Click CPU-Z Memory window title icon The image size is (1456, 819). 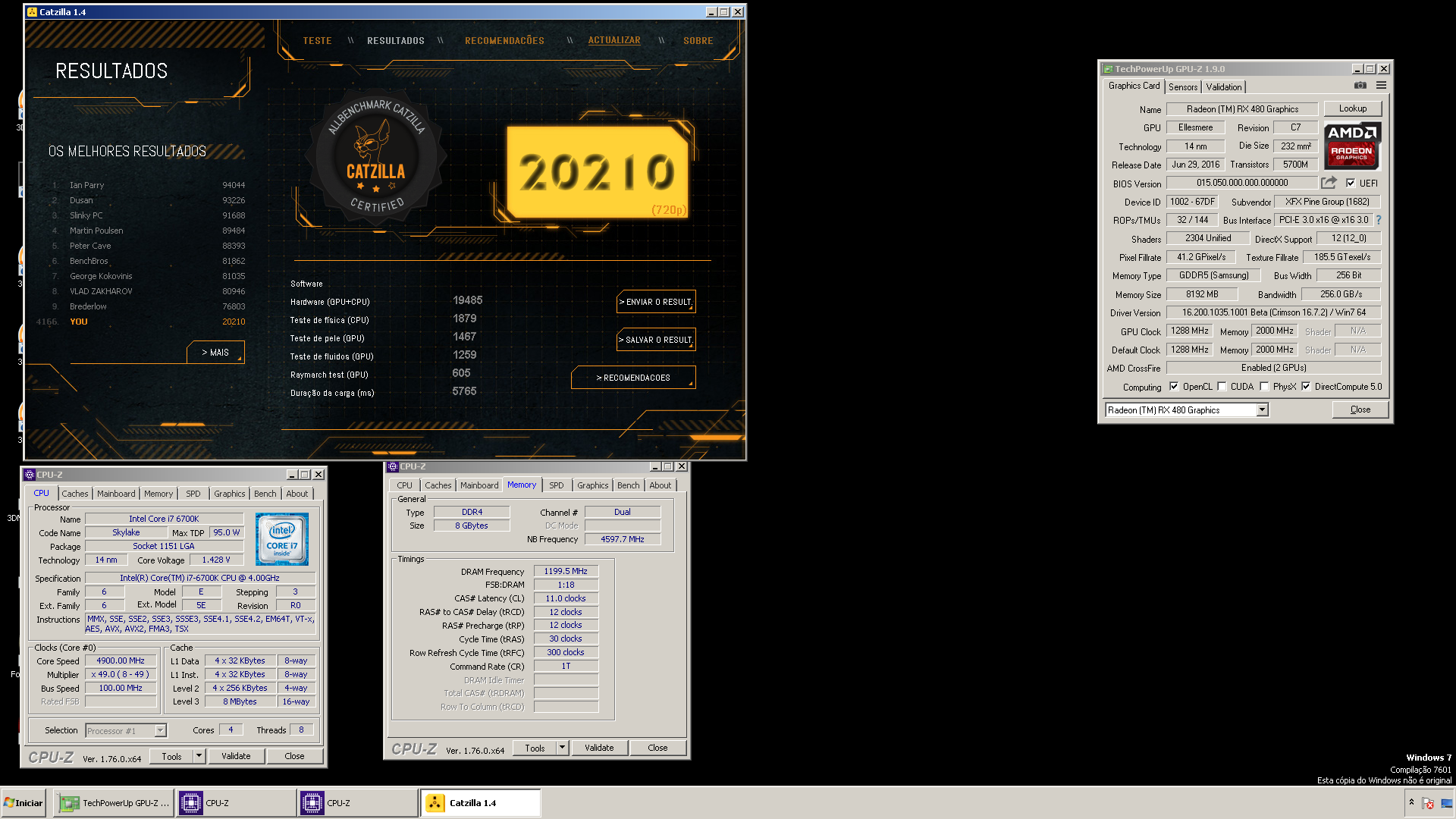tap(393, 466)
